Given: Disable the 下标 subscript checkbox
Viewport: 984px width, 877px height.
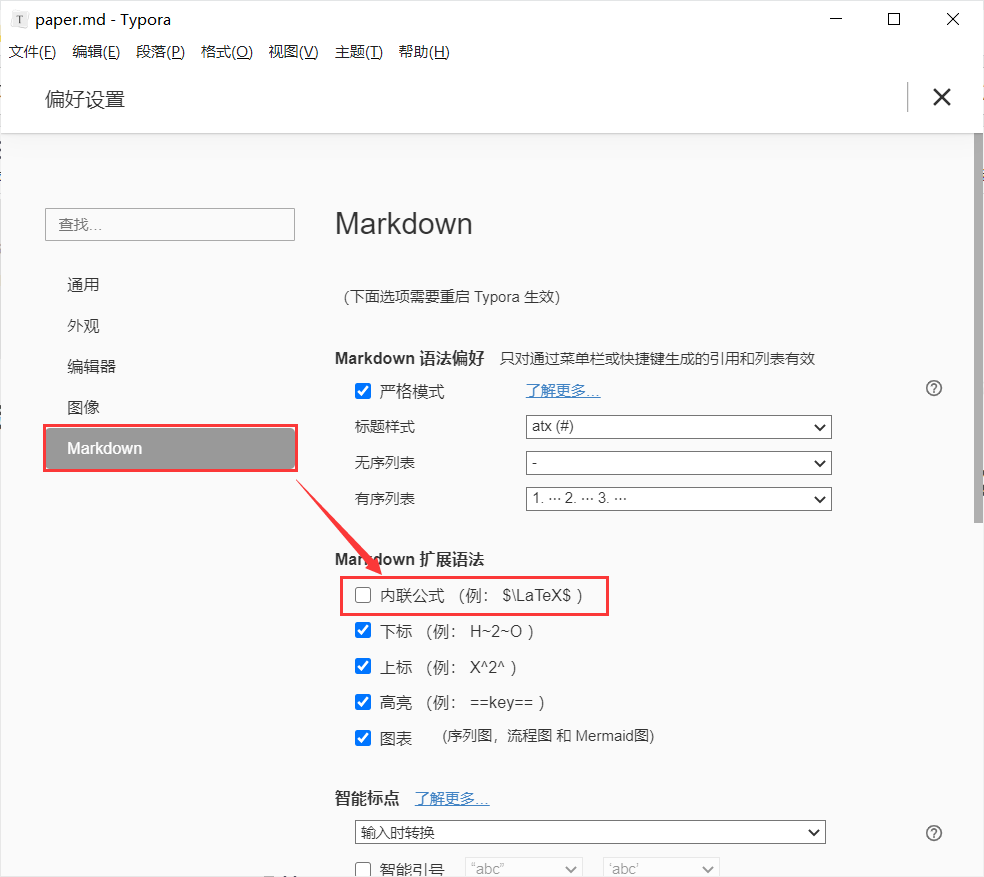Looking at the screenshot, I should [363, 630].
